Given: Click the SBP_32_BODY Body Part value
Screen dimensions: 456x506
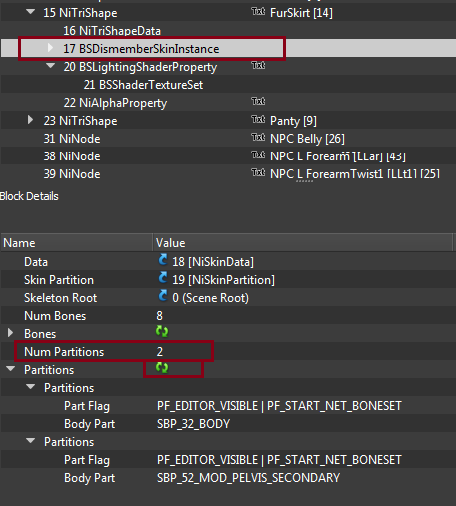Looking at the screenshot, I should point(193,424).
